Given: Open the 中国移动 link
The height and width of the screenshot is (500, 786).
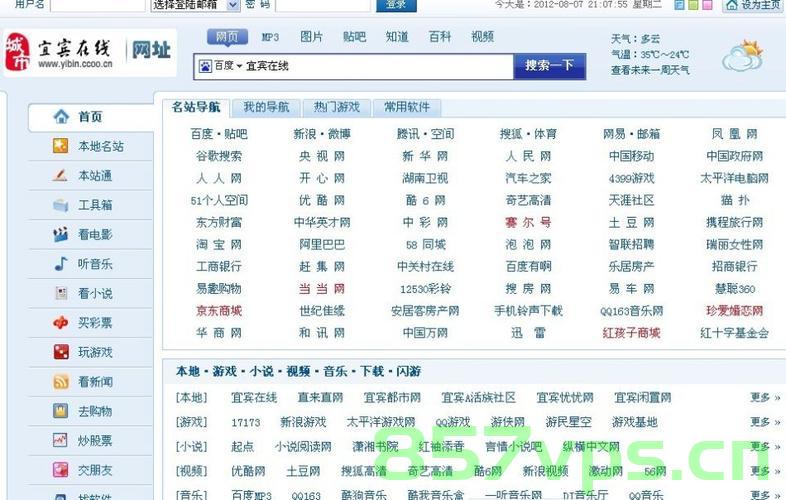Looking at the screenshot, I should coord(632,156).
